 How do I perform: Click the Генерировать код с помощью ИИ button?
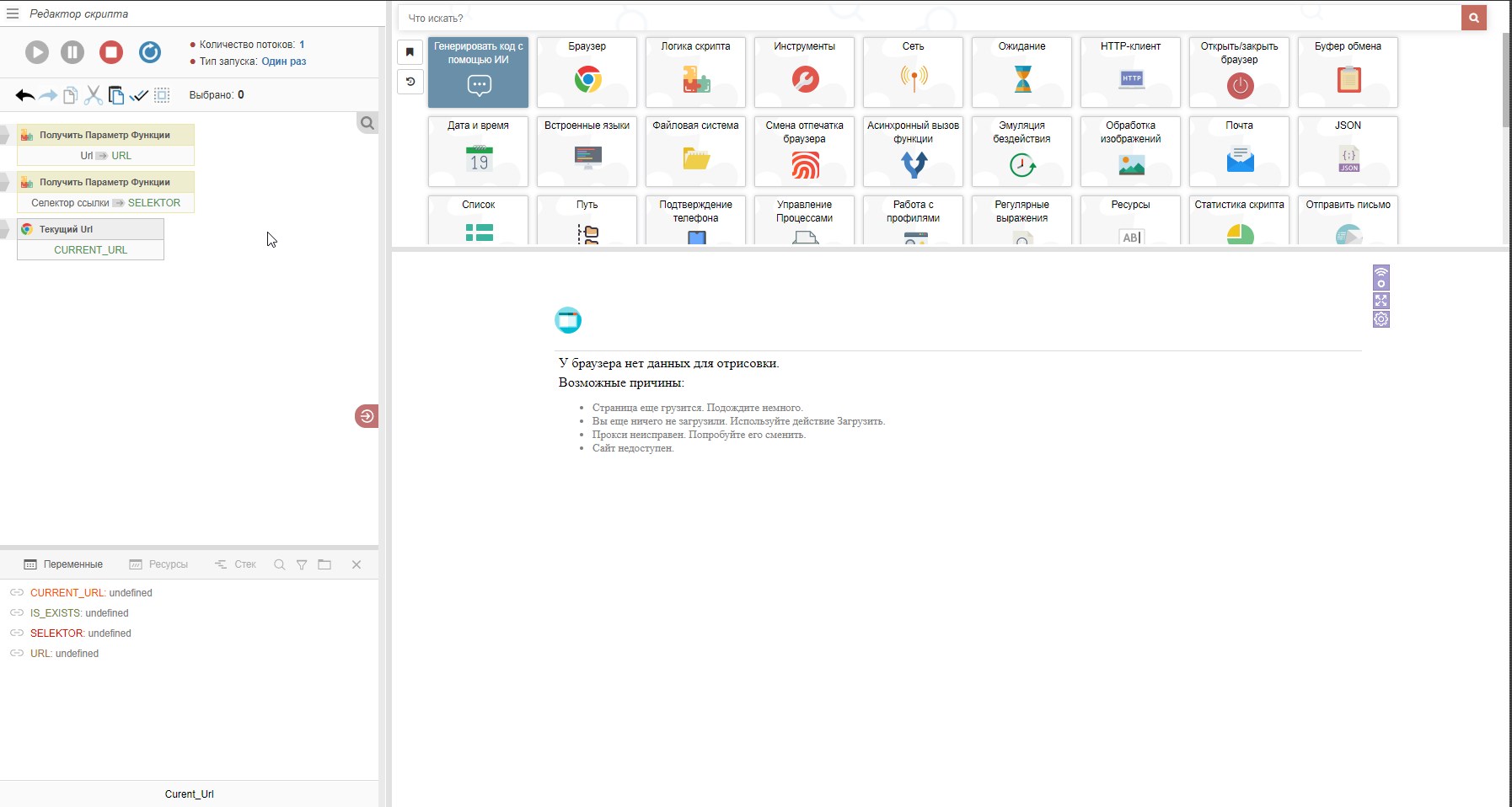coord(478,72)
